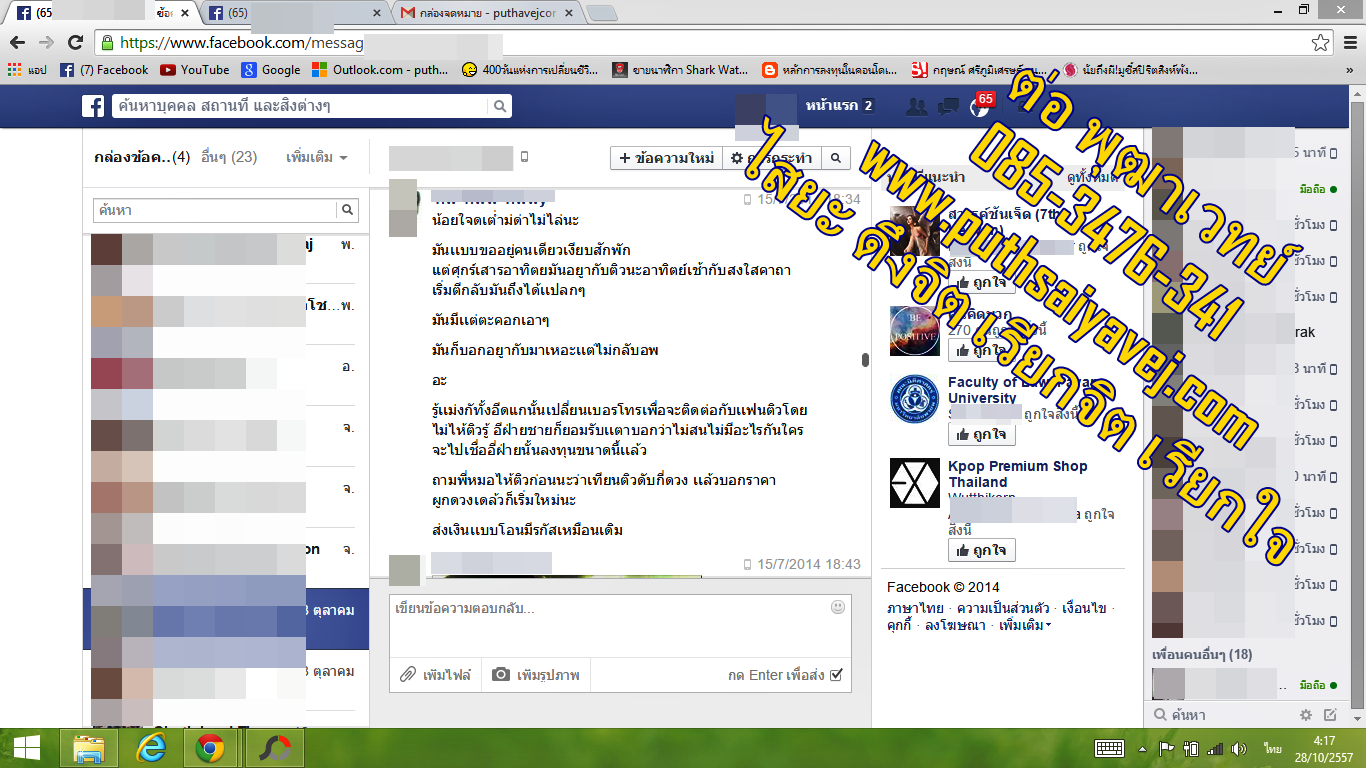Open the การกระทำ actions dropdown

point(772,158)
